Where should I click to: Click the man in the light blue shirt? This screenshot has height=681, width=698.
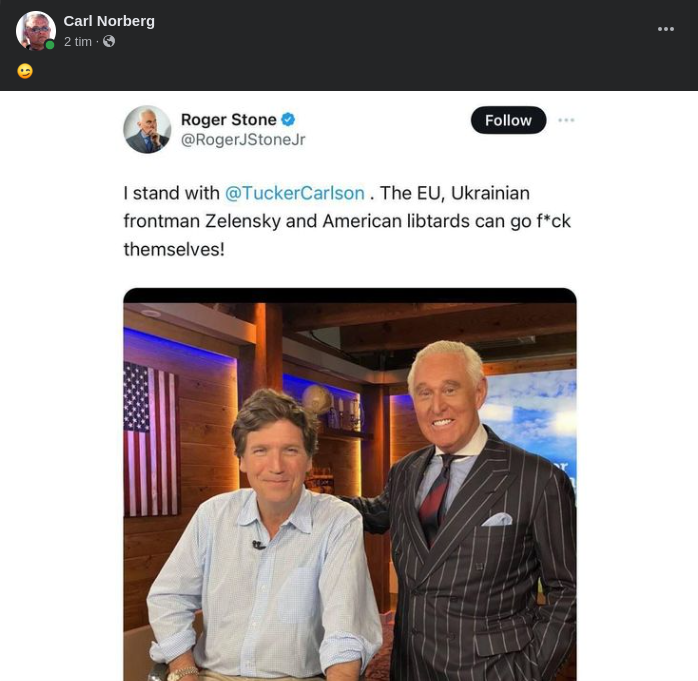(265, 560)
